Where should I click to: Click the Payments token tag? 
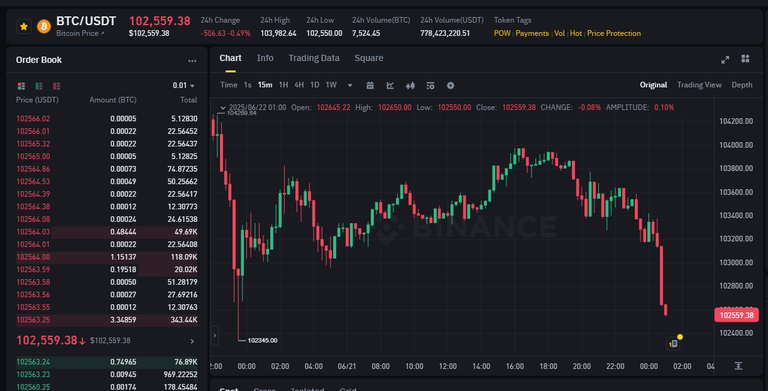click(532, 33)
